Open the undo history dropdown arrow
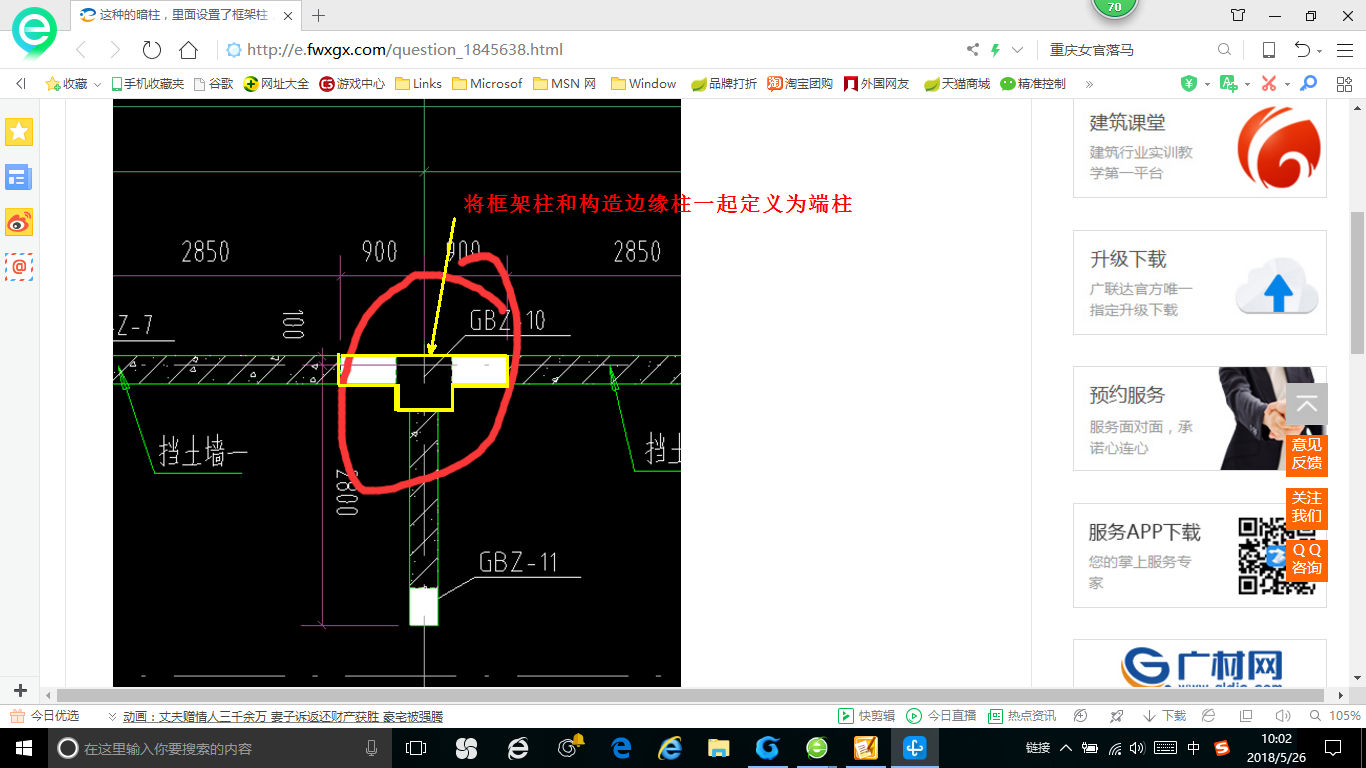Image resolution: width=1366 pixels, height=768 pixels. pos(1320,51)
